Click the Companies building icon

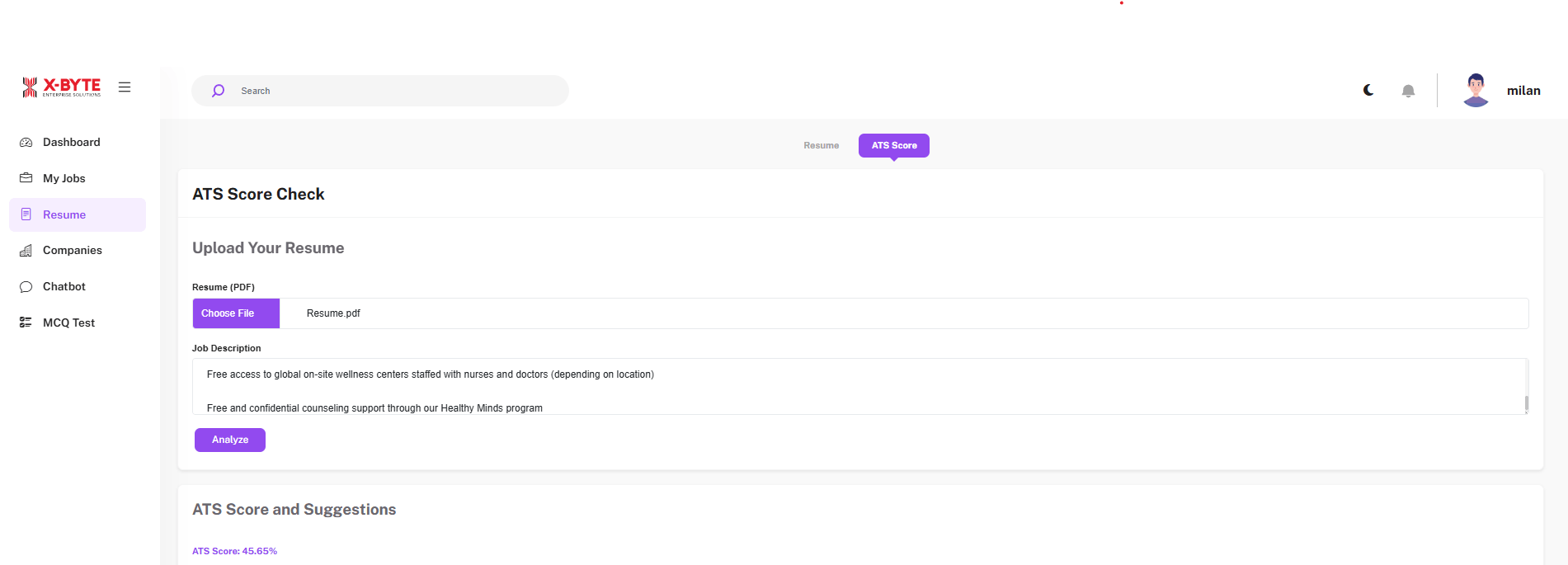[x=26, y=251]
